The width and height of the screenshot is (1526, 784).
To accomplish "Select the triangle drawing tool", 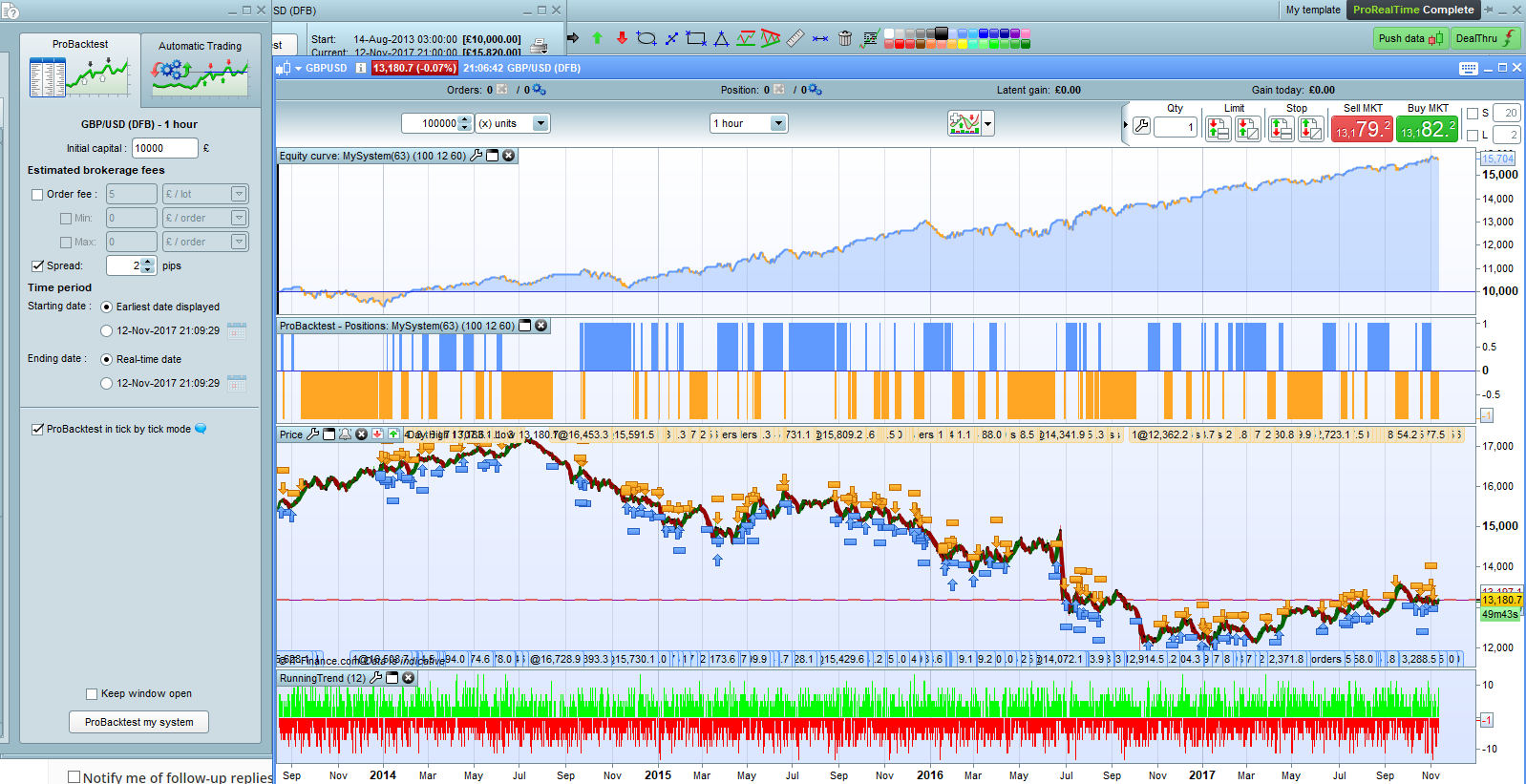I will tap(721, 38).
